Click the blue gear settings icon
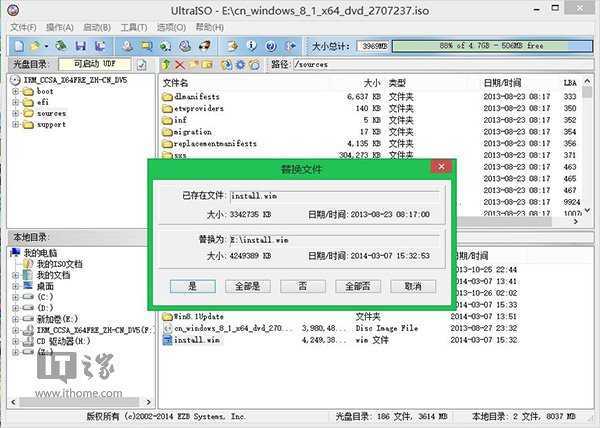This screenshot has height=428, width=600. pyautogui.click(x=240, y=65)
